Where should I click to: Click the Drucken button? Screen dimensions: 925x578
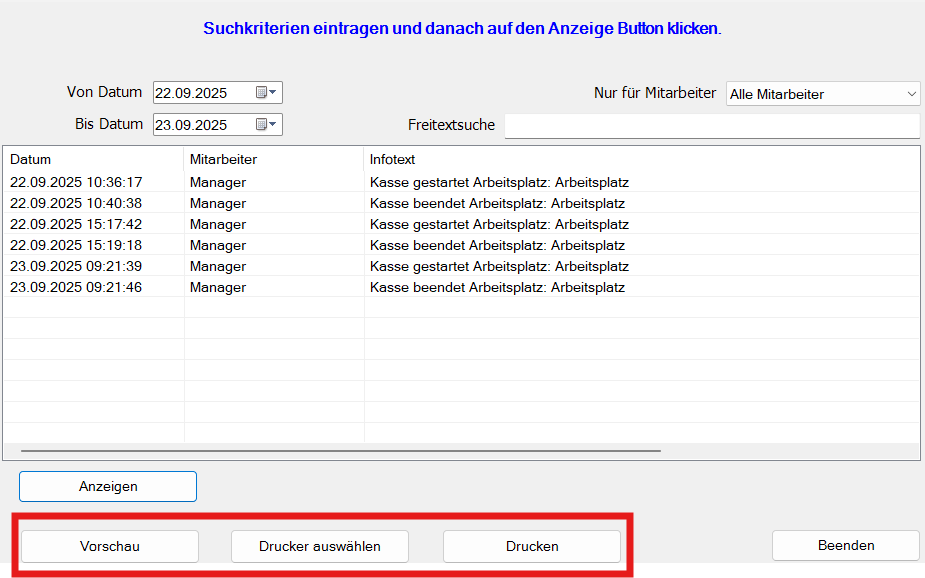click(x=532, y=546)
